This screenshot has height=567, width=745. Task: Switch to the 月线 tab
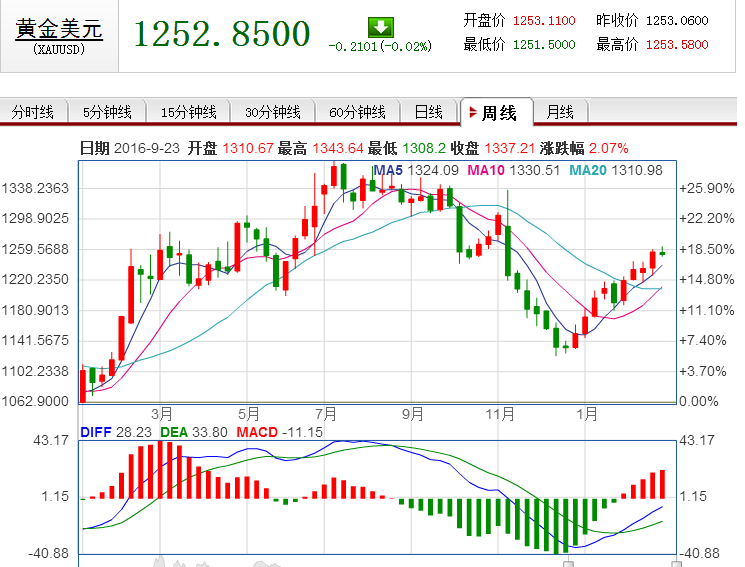[560, 112]
